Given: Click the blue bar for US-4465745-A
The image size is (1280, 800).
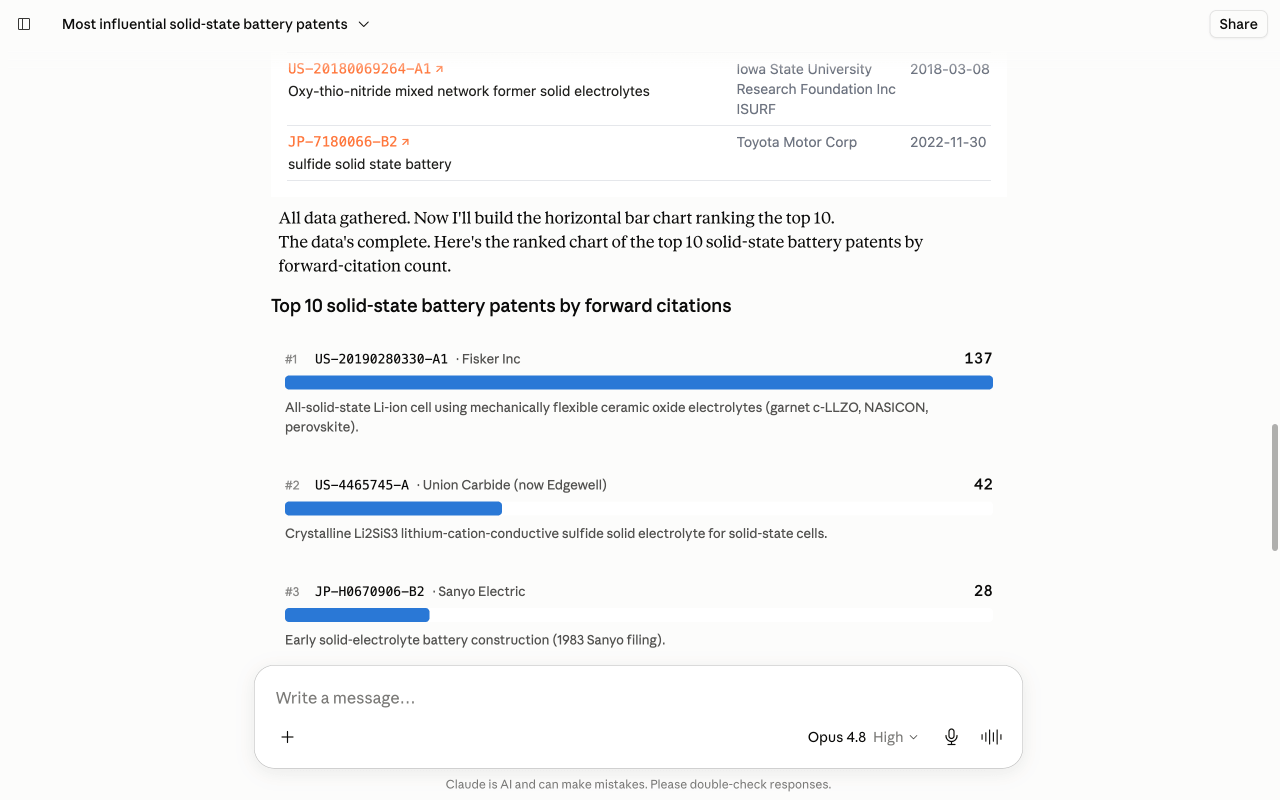Looking at the screenshot, I should pyautogui.click(x=393, y=509).
